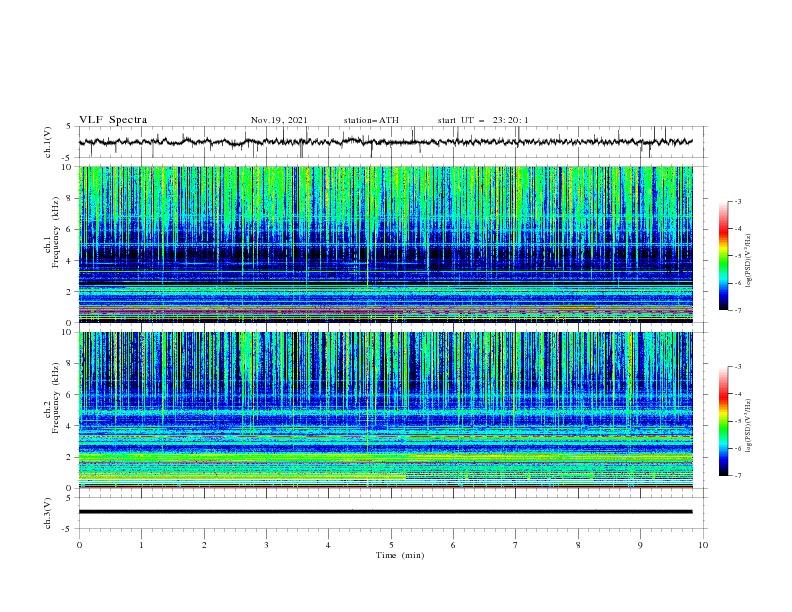Click the time axis tick label '6'

[453, 545]
